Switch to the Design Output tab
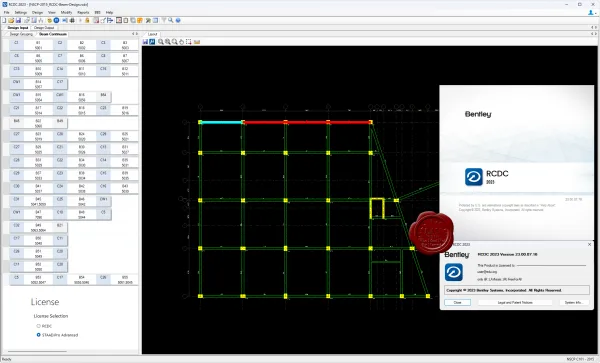This screenshot has width=600, height=363. 44,28
